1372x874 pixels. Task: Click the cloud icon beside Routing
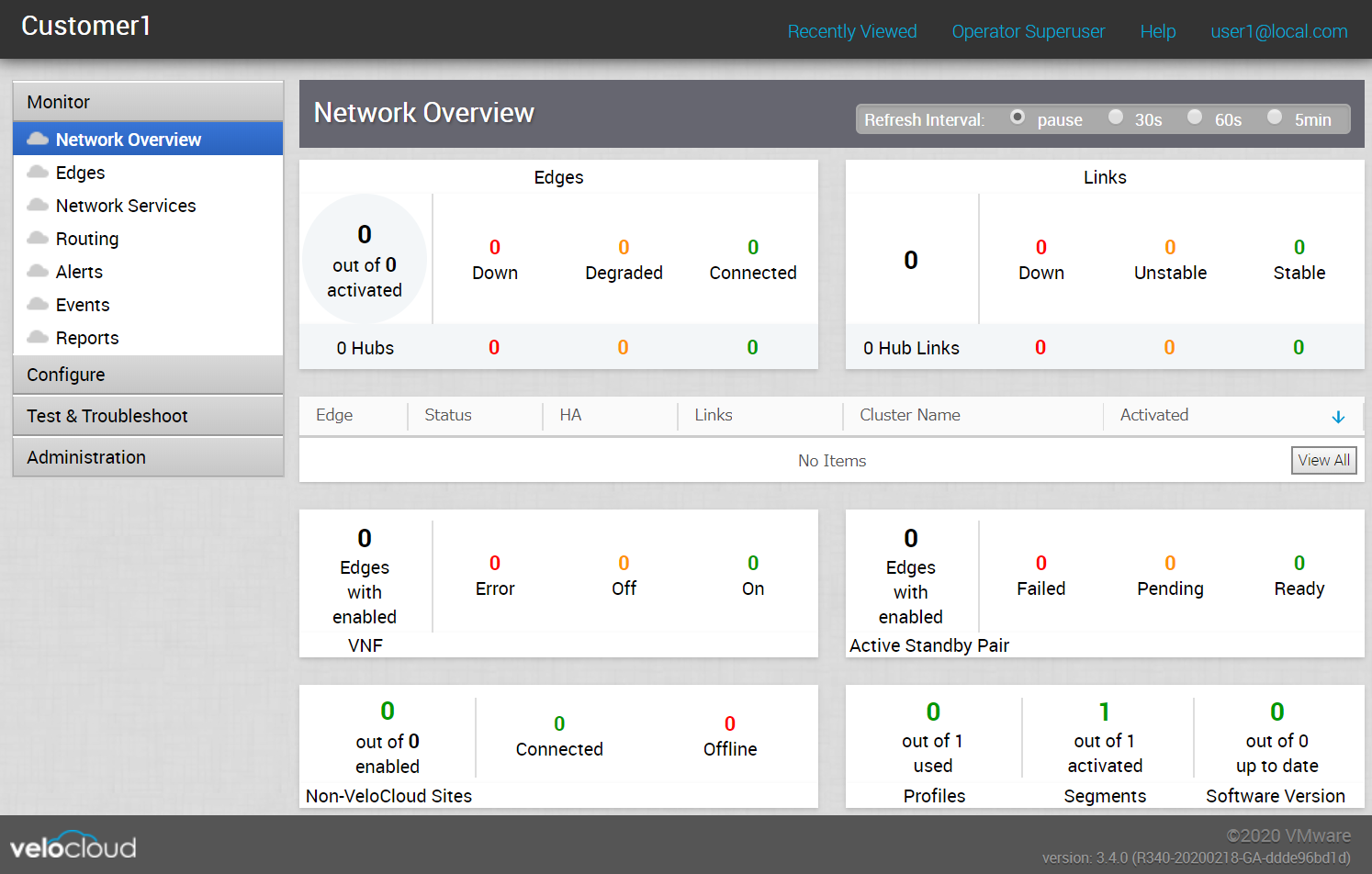coord(38,238)
